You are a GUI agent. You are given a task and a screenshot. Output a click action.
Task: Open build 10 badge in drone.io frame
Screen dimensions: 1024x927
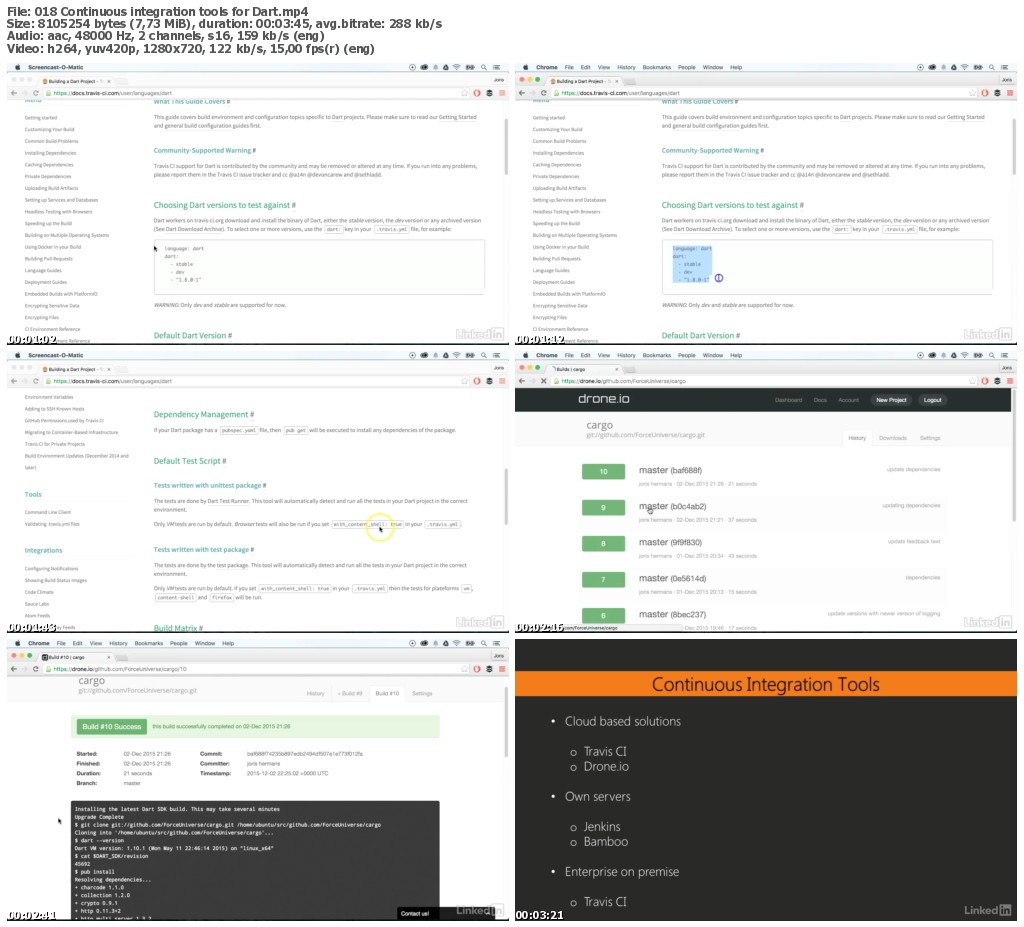pos(603,471)
